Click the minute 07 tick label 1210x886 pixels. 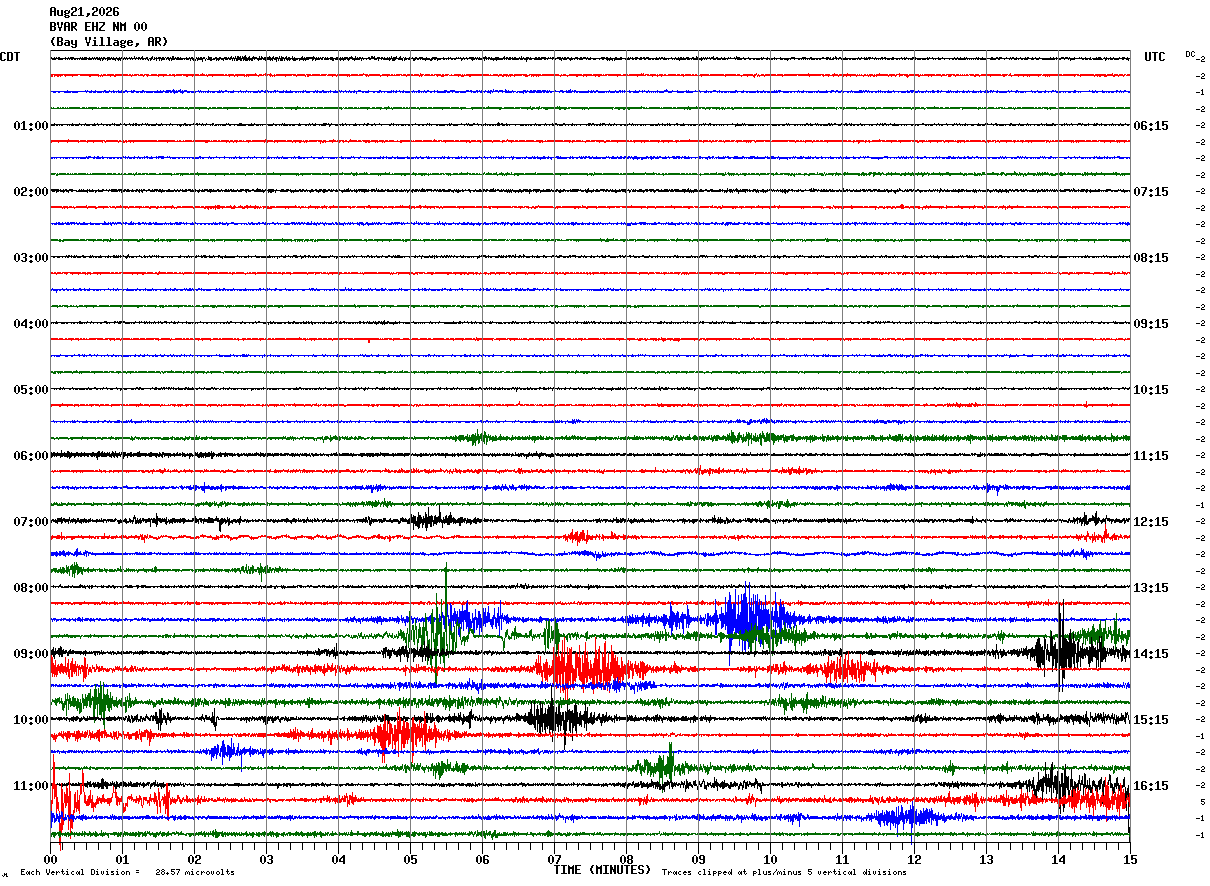coord(554,859)
